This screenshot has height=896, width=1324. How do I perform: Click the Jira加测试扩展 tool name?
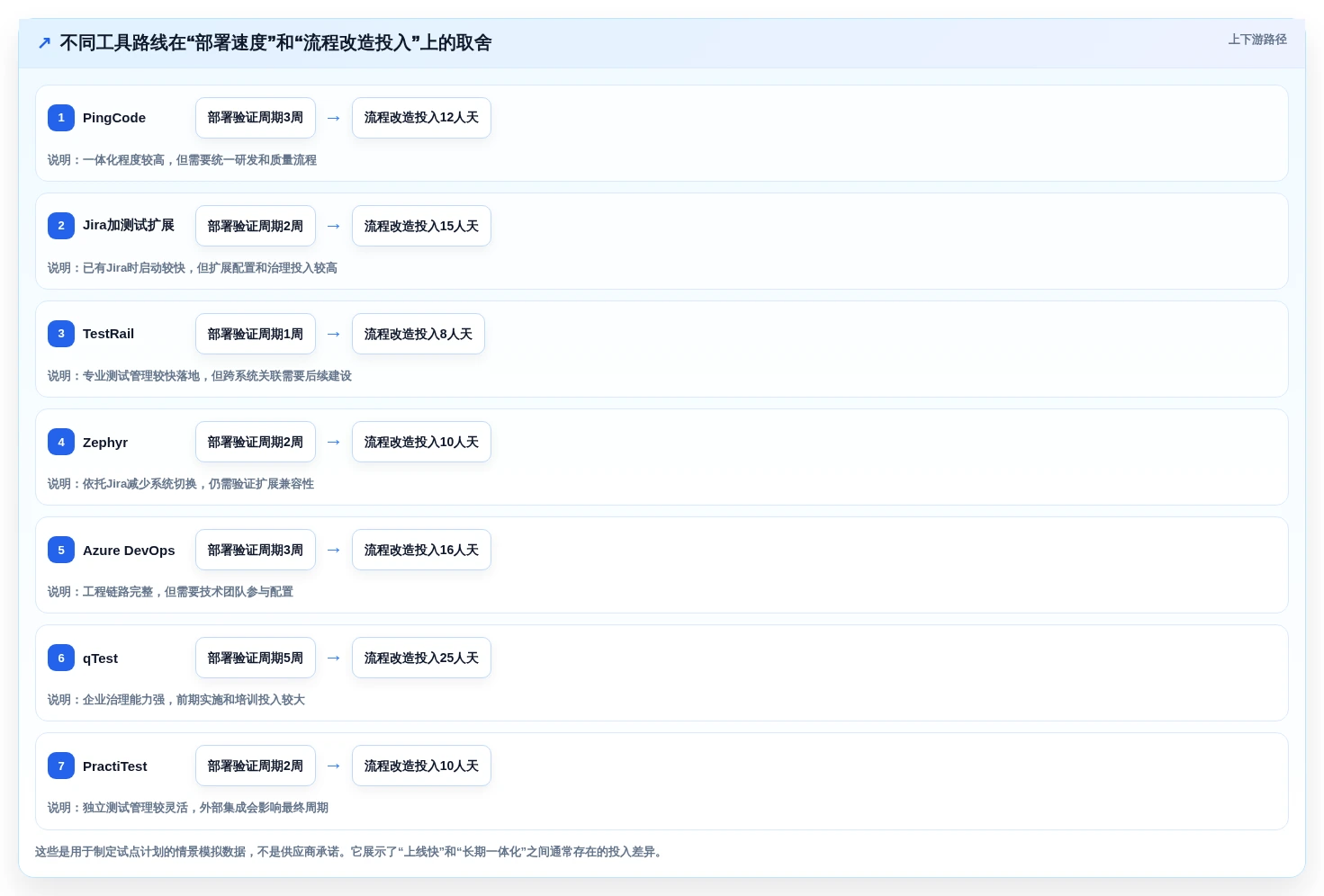[x=129, y=226]
